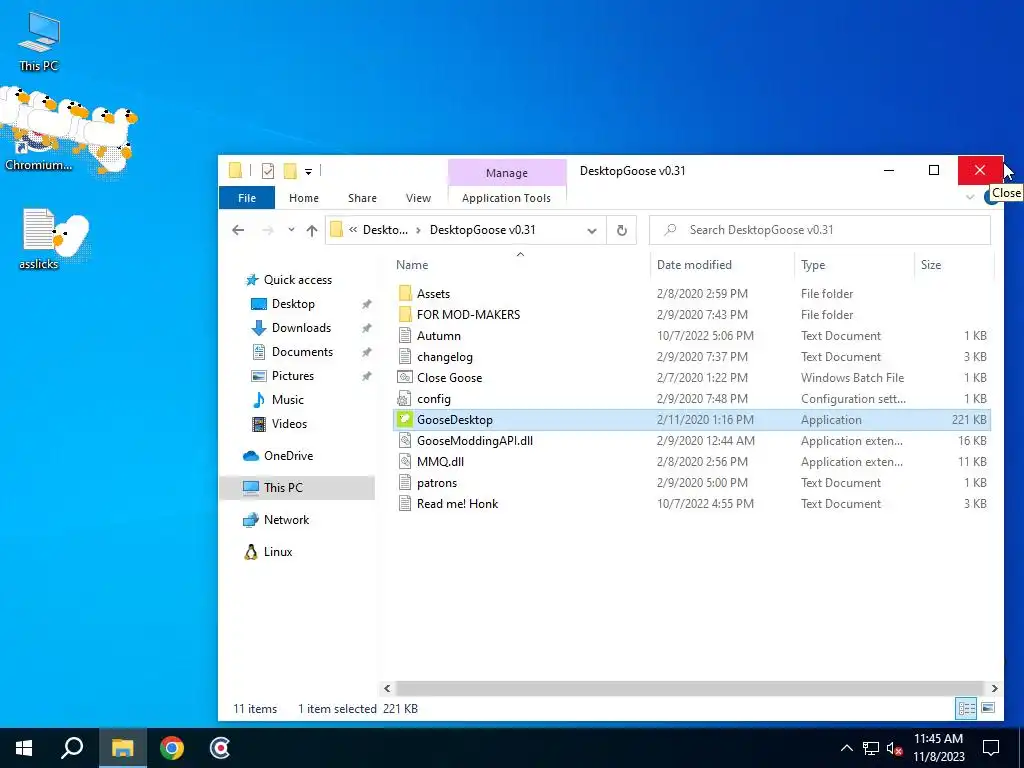
Task: Select the config settings file
Action: [692, 398]
